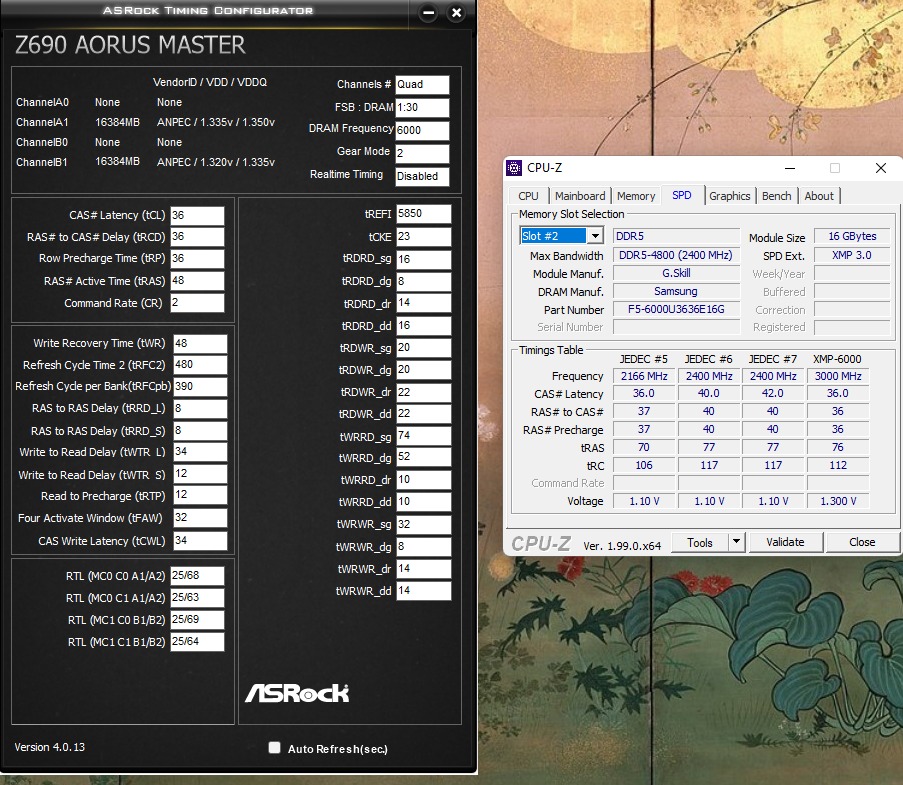Click the Close button in CPU-Z
The height and width of the screenshot is (785, 903).
point(862,542)
